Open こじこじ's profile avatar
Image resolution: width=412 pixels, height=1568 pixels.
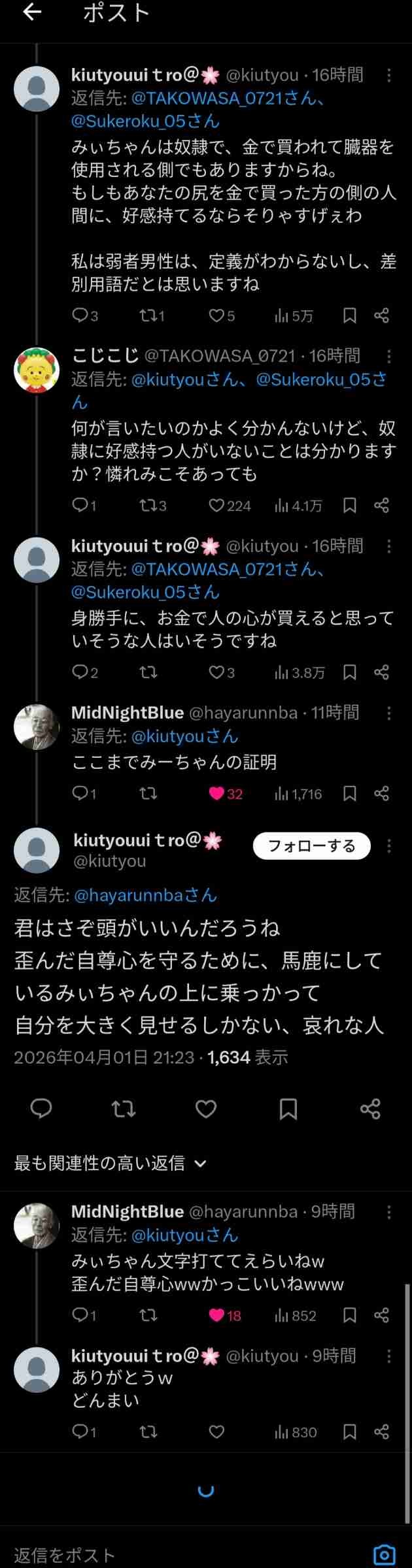click(37, 371)
